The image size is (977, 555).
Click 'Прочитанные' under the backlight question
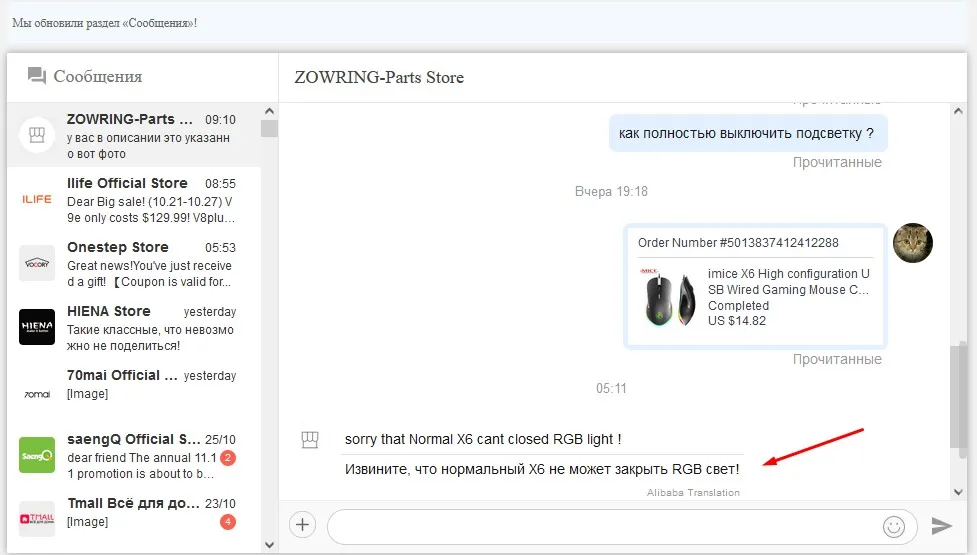tap(837, 163)
